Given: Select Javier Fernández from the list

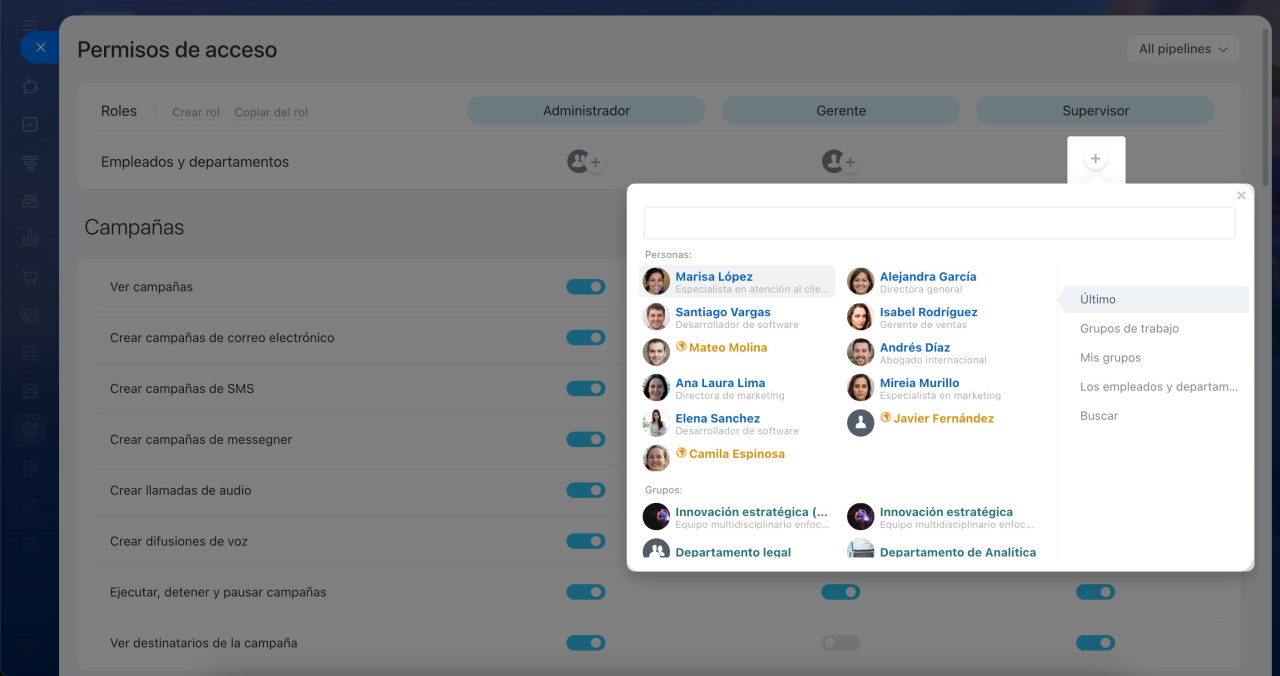Looking at the screenshot, I should 942,423.
